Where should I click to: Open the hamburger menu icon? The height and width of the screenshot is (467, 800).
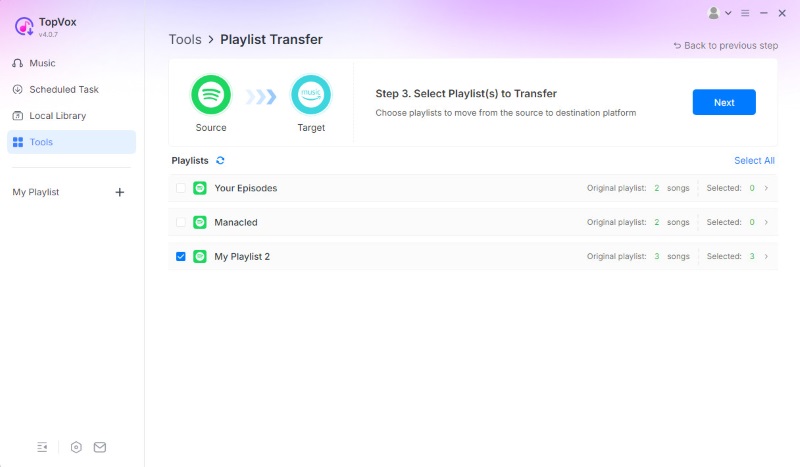pyautogui.click(x=745, y=13)
